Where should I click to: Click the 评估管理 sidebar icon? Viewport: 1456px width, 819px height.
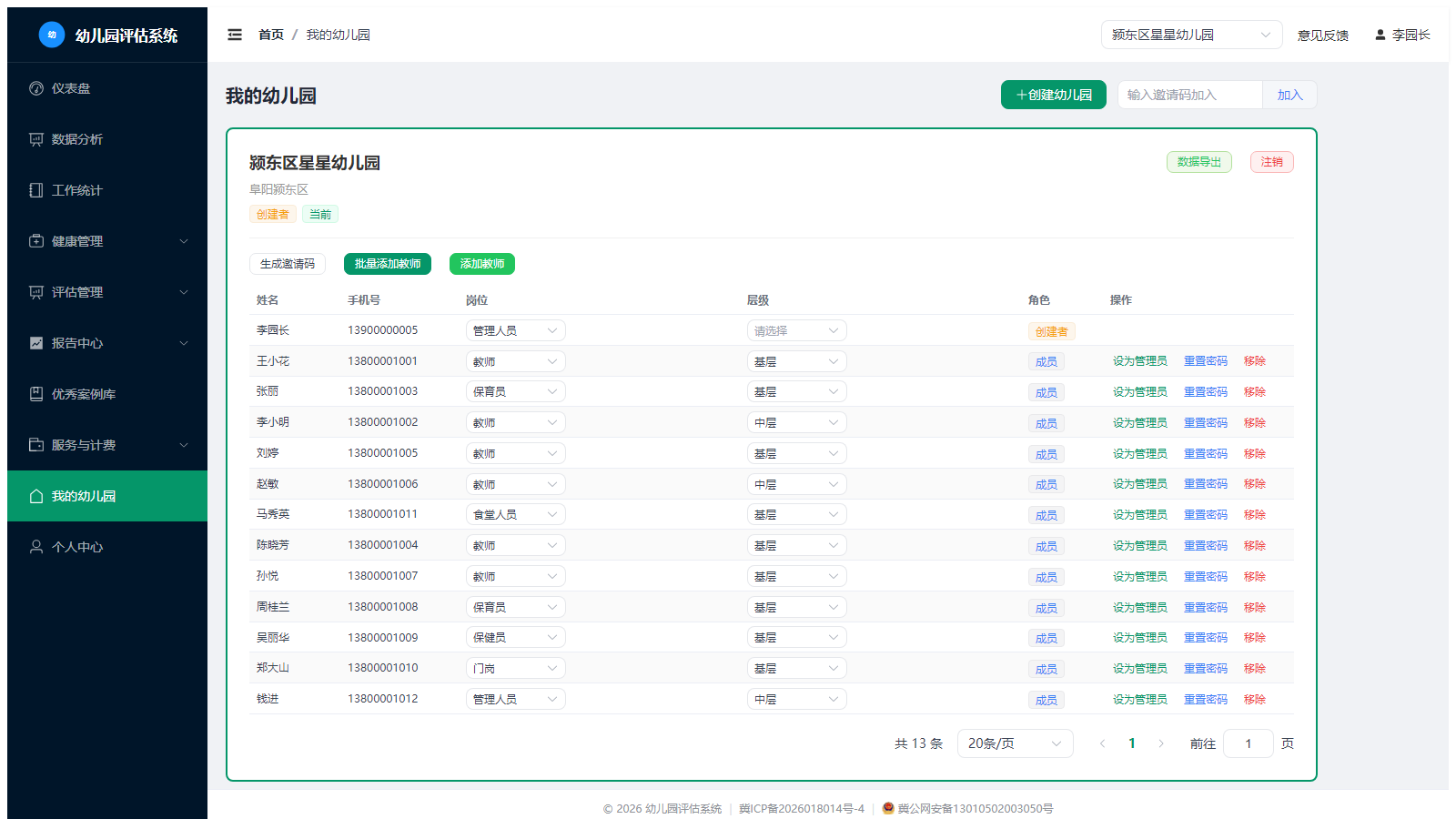pos(36,292)
